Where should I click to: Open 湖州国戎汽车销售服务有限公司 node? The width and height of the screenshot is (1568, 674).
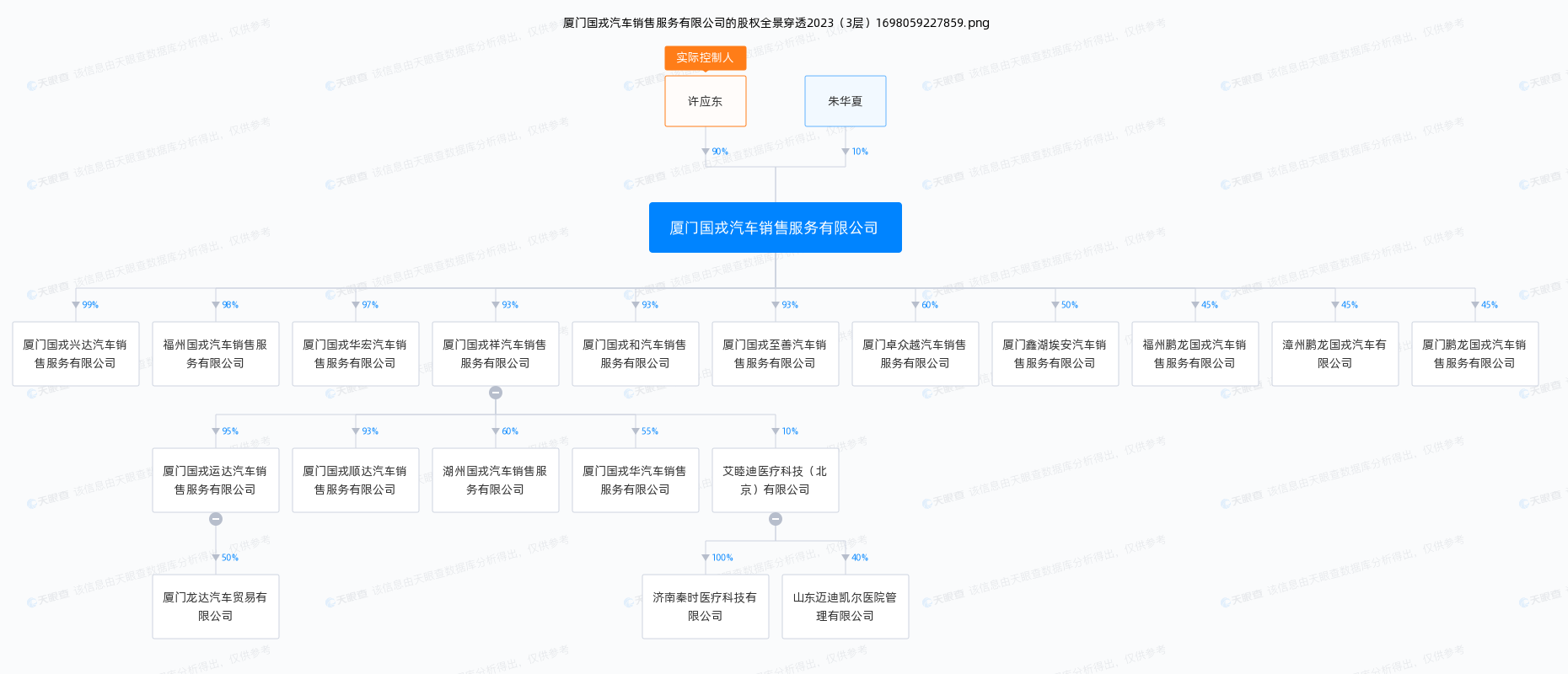(496, 480)
